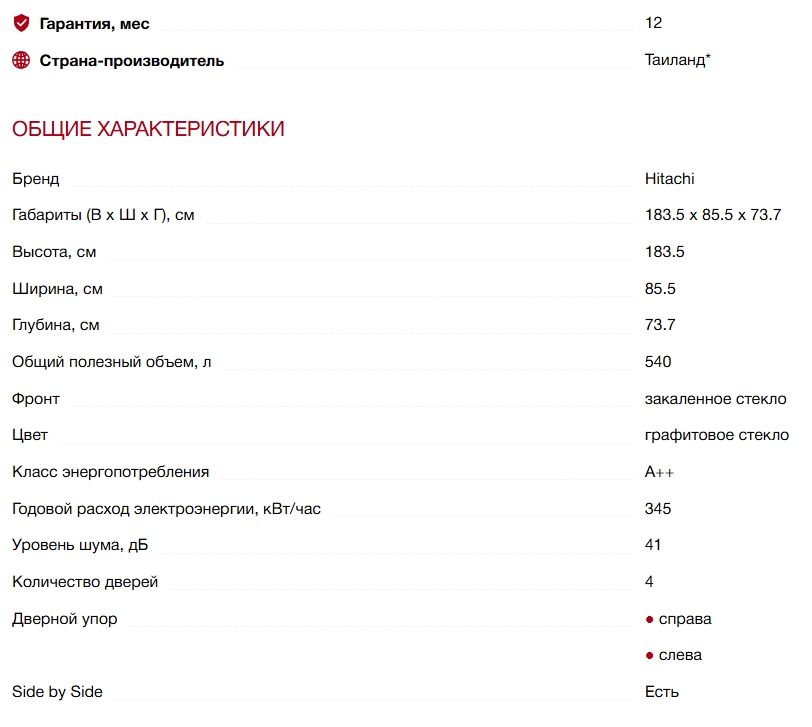Click the Side by Side label
Viewport: 812px width, 727px height.
pyautogui.click(x=57, y=692)
